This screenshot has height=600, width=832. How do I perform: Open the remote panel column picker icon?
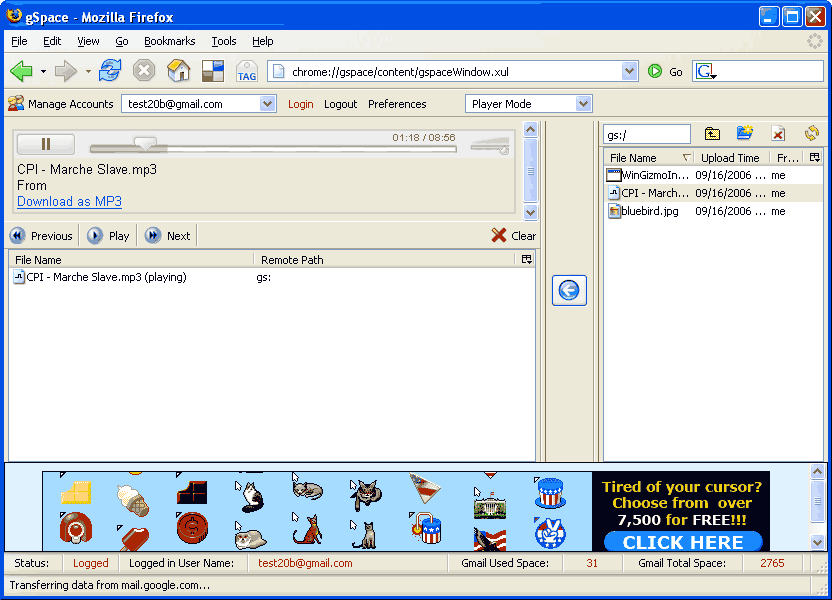point(814,157)
